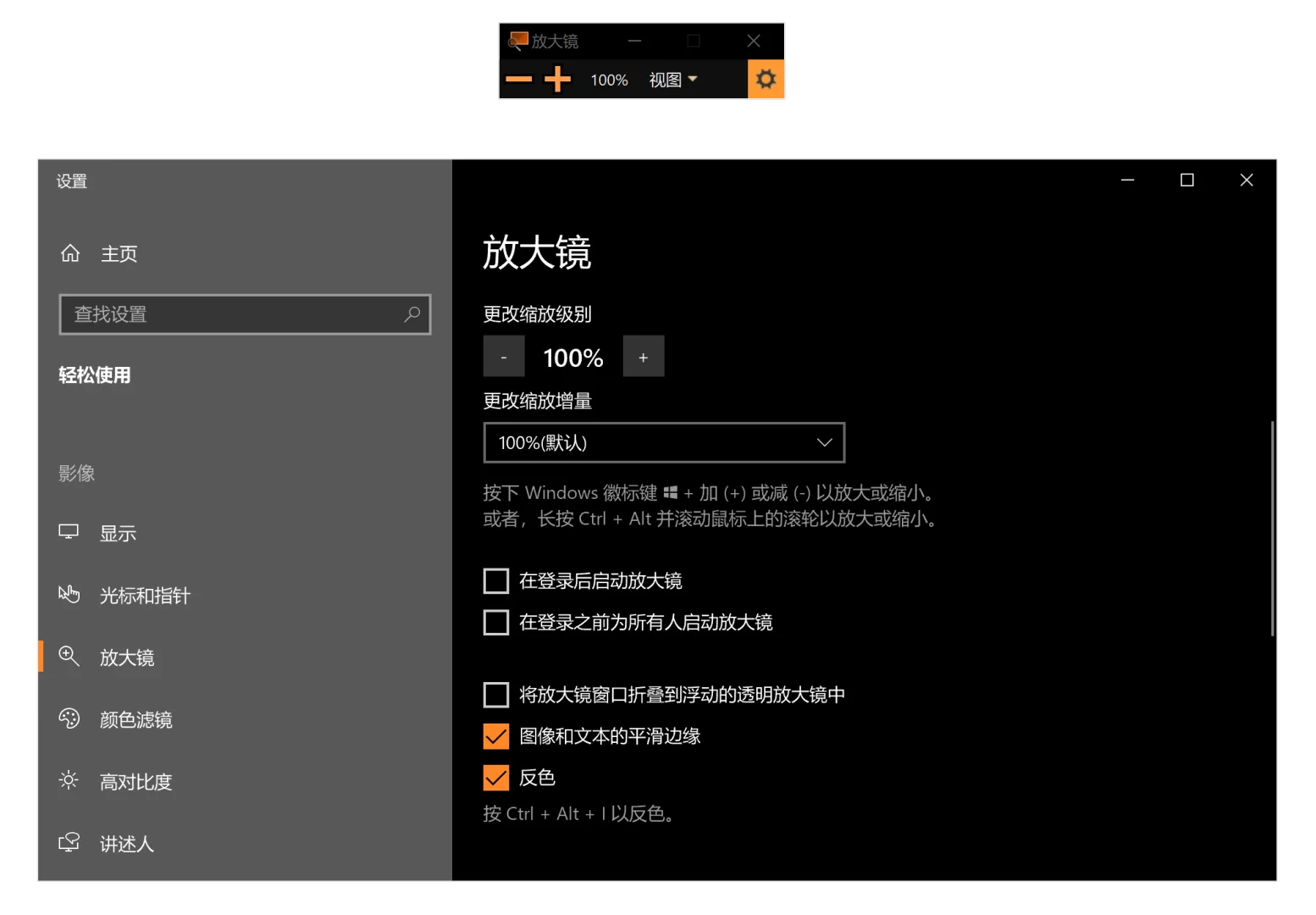
Task: Minimize the 放大镜 toolbar window
Action: click(x=634, y=41)
